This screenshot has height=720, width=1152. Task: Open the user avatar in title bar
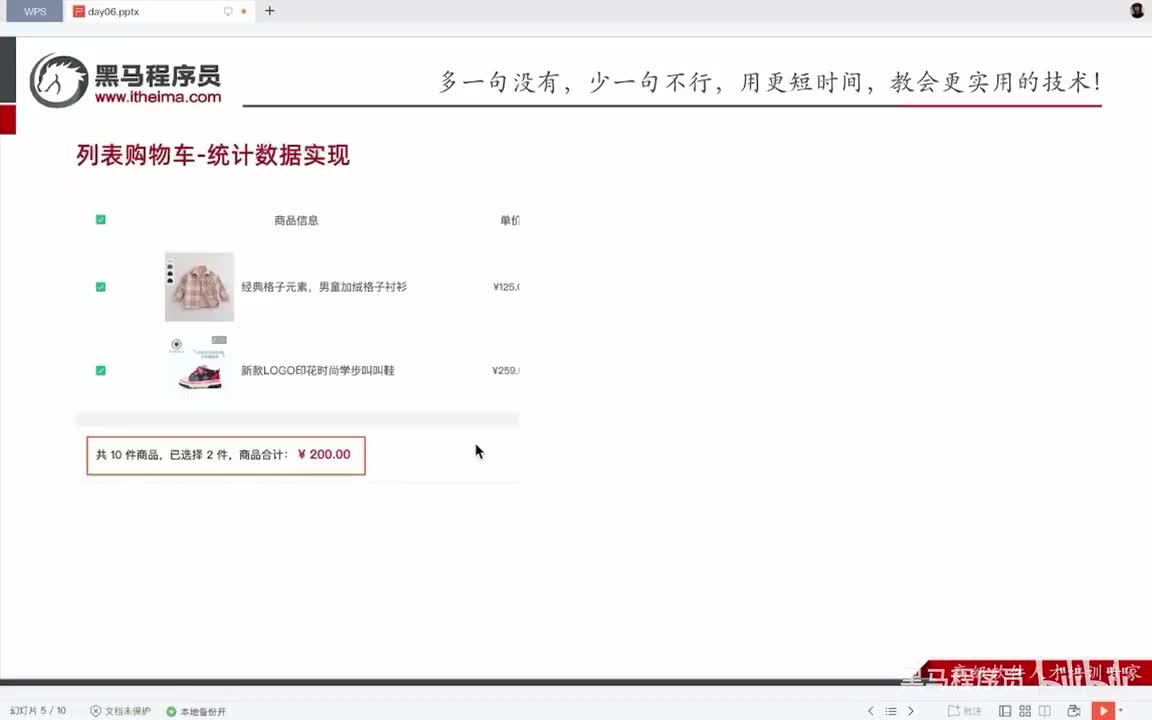pos(1137,11)
